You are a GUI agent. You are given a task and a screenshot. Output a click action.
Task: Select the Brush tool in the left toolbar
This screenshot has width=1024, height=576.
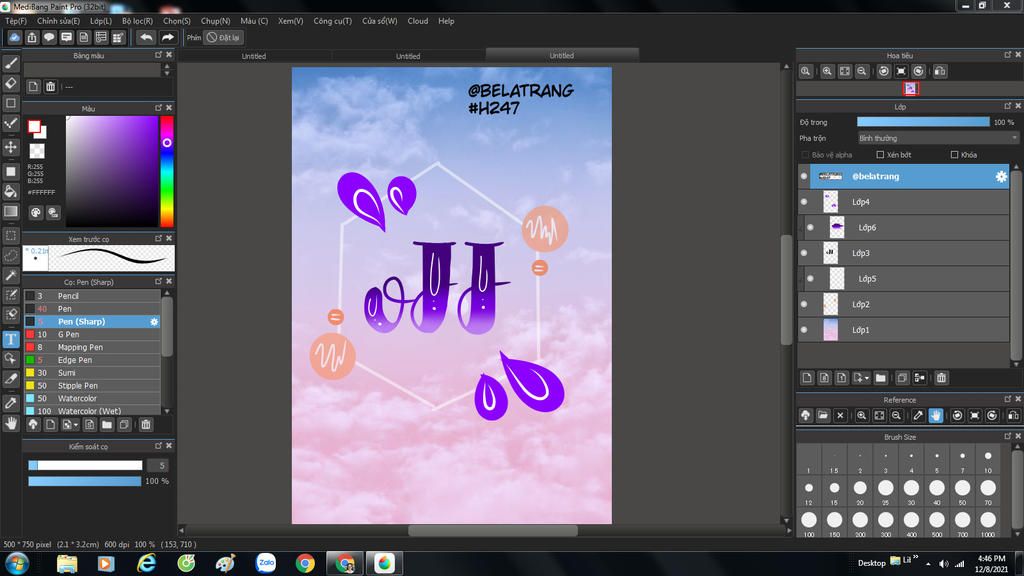[x=11, y=63]
